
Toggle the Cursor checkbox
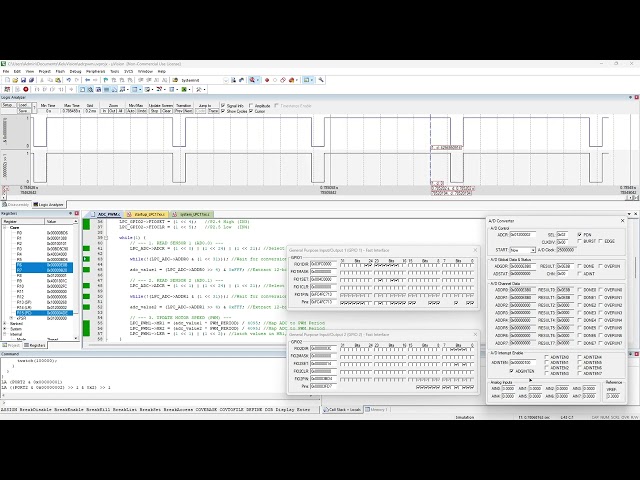tap(251, 111)
